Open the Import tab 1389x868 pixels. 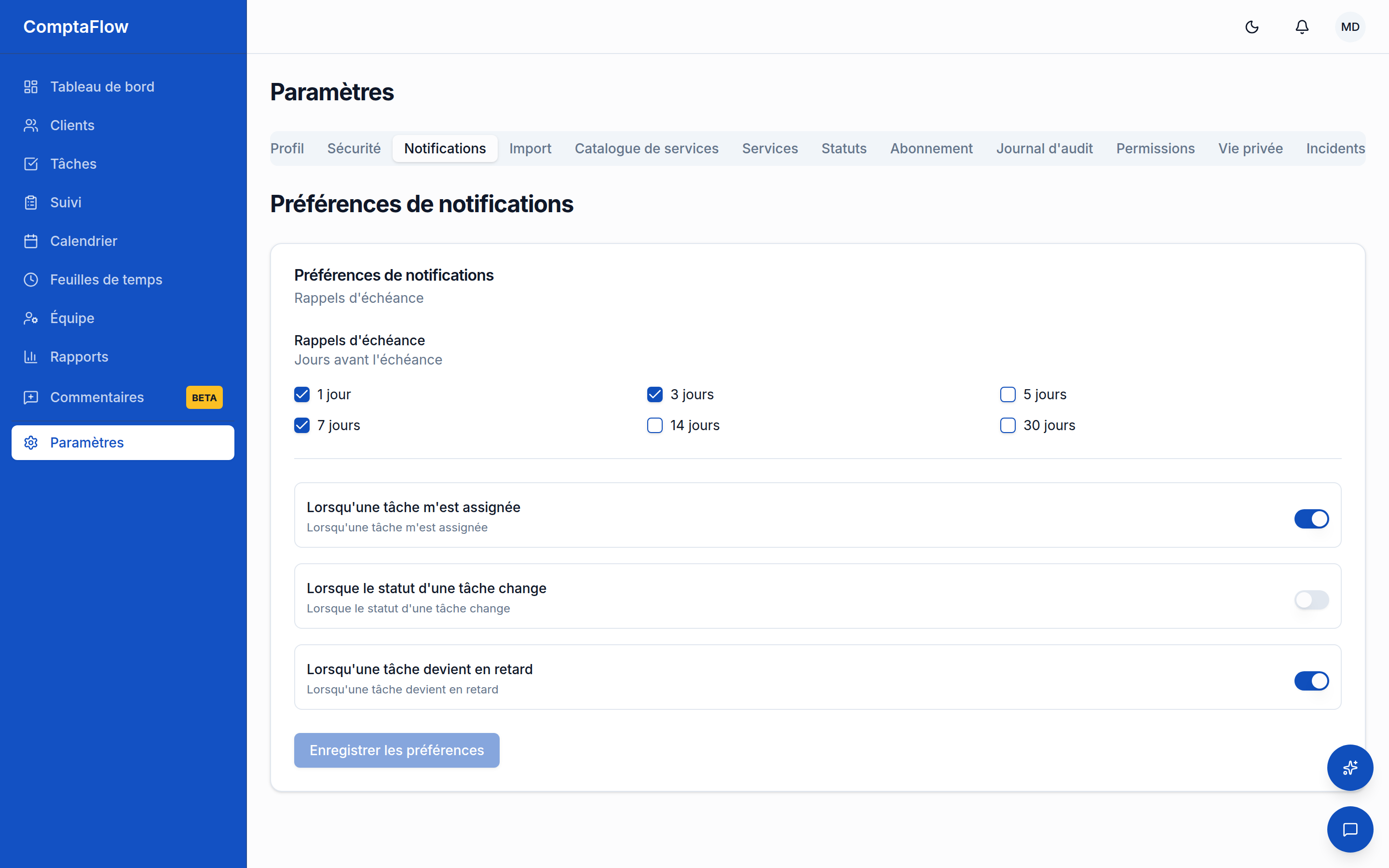531,149
